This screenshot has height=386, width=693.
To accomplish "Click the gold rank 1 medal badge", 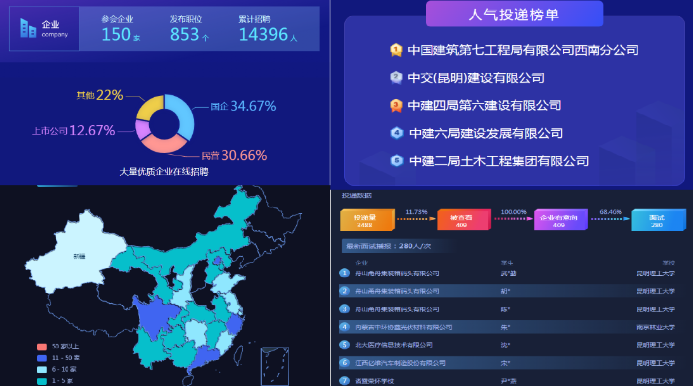I will tap(396, 50).
